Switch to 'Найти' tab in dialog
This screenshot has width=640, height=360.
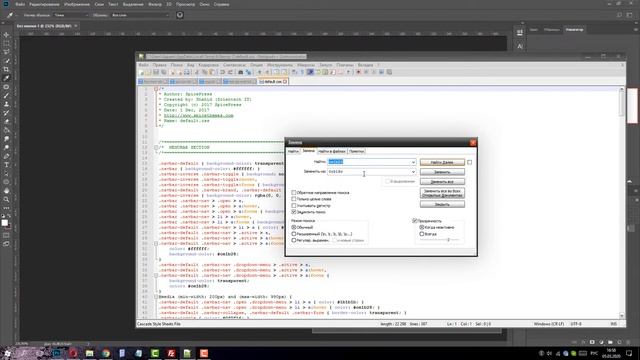pos(293,151)
